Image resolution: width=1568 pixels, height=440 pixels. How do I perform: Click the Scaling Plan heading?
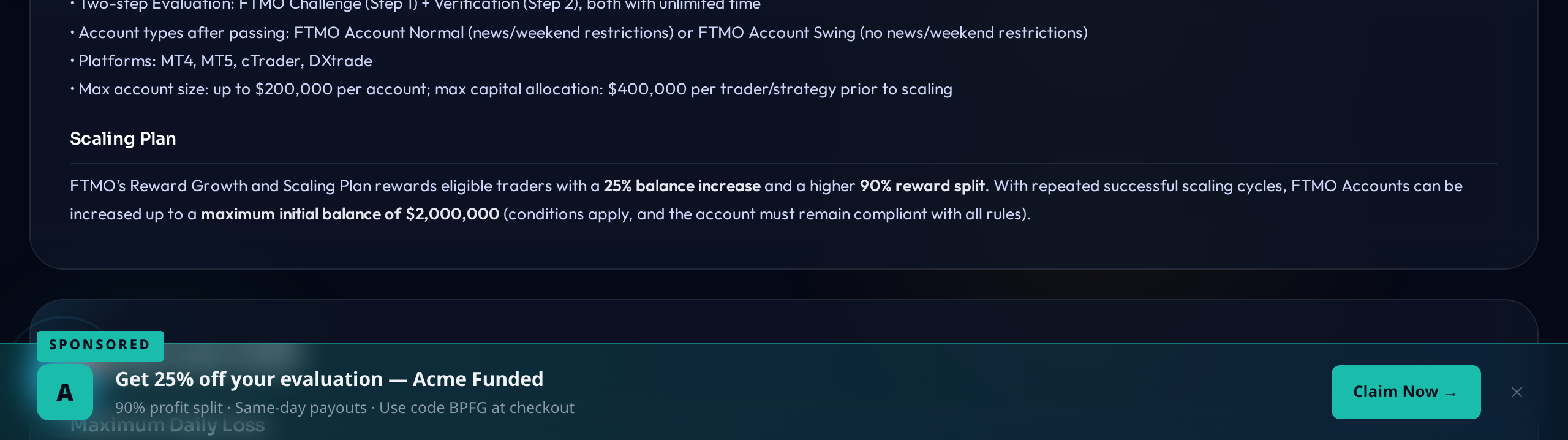tap(123, 138)
